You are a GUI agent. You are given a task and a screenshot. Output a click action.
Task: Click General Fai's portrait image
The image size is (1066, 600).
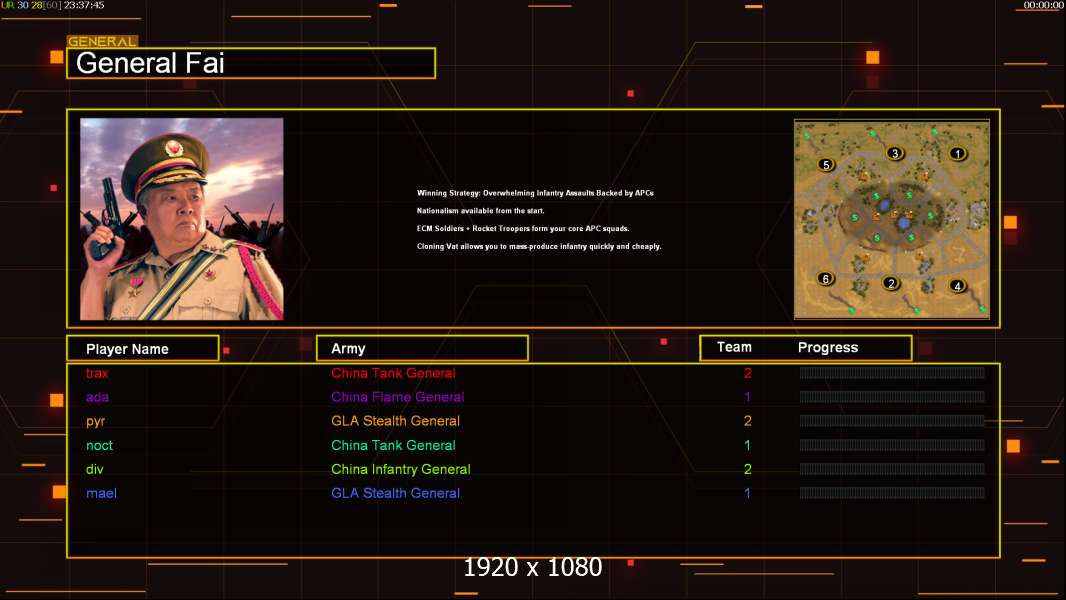[x=182, y=219]
